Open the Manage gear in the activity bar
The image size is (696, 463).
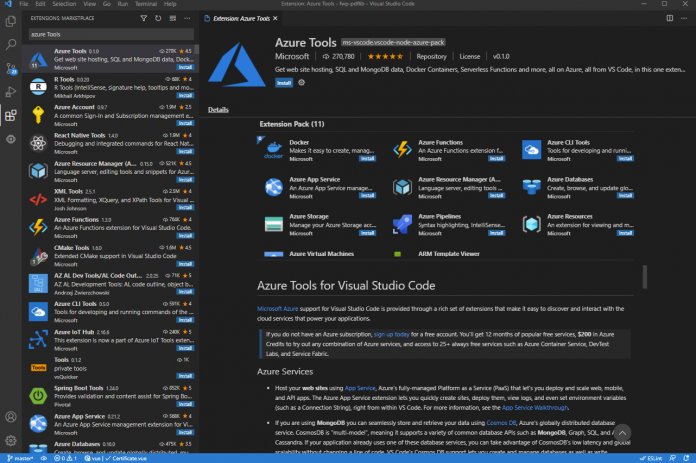(x=11, y=440)
